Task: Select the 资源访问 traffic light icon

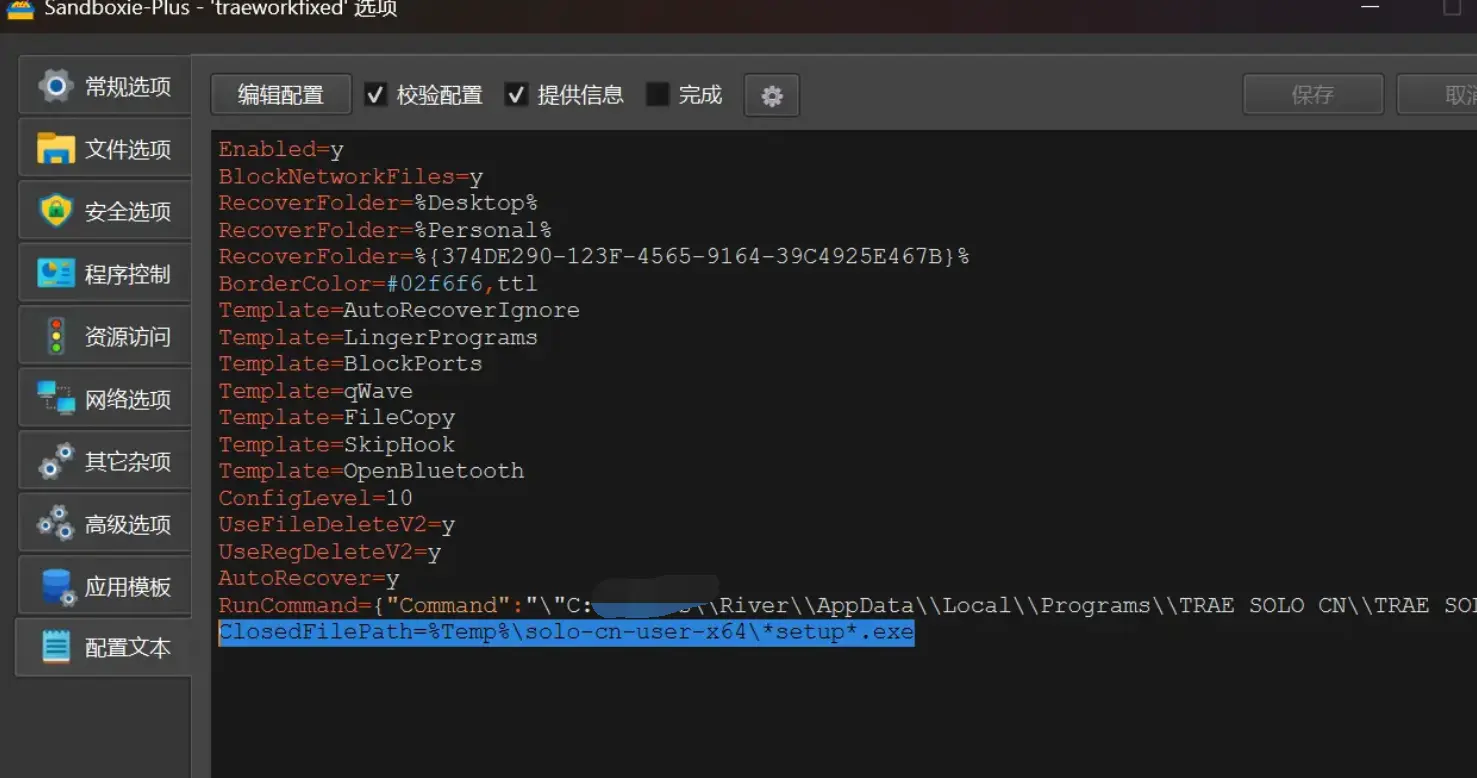Action: pos(56,336)
